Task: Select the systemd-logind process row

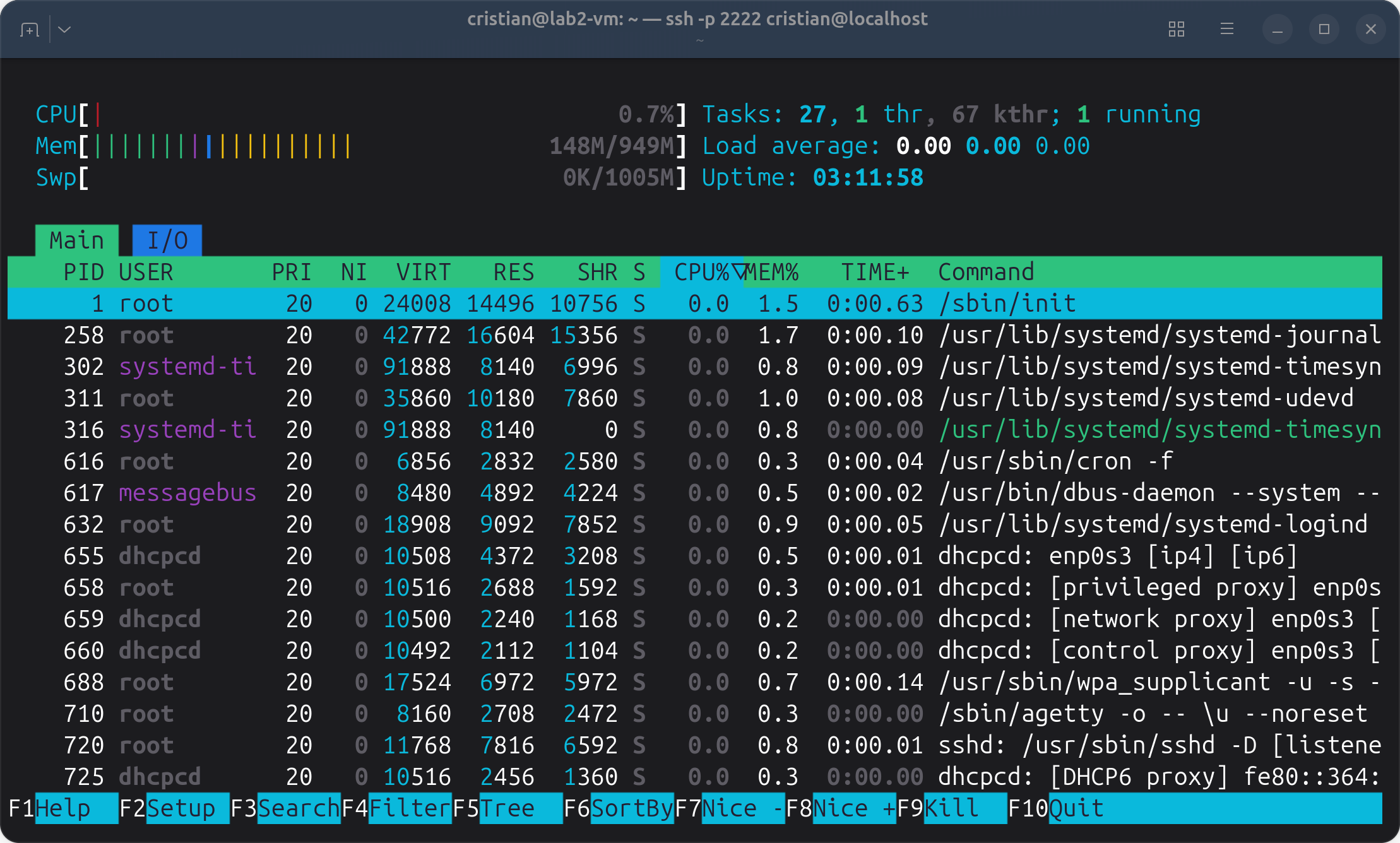Action: [695, 524]
